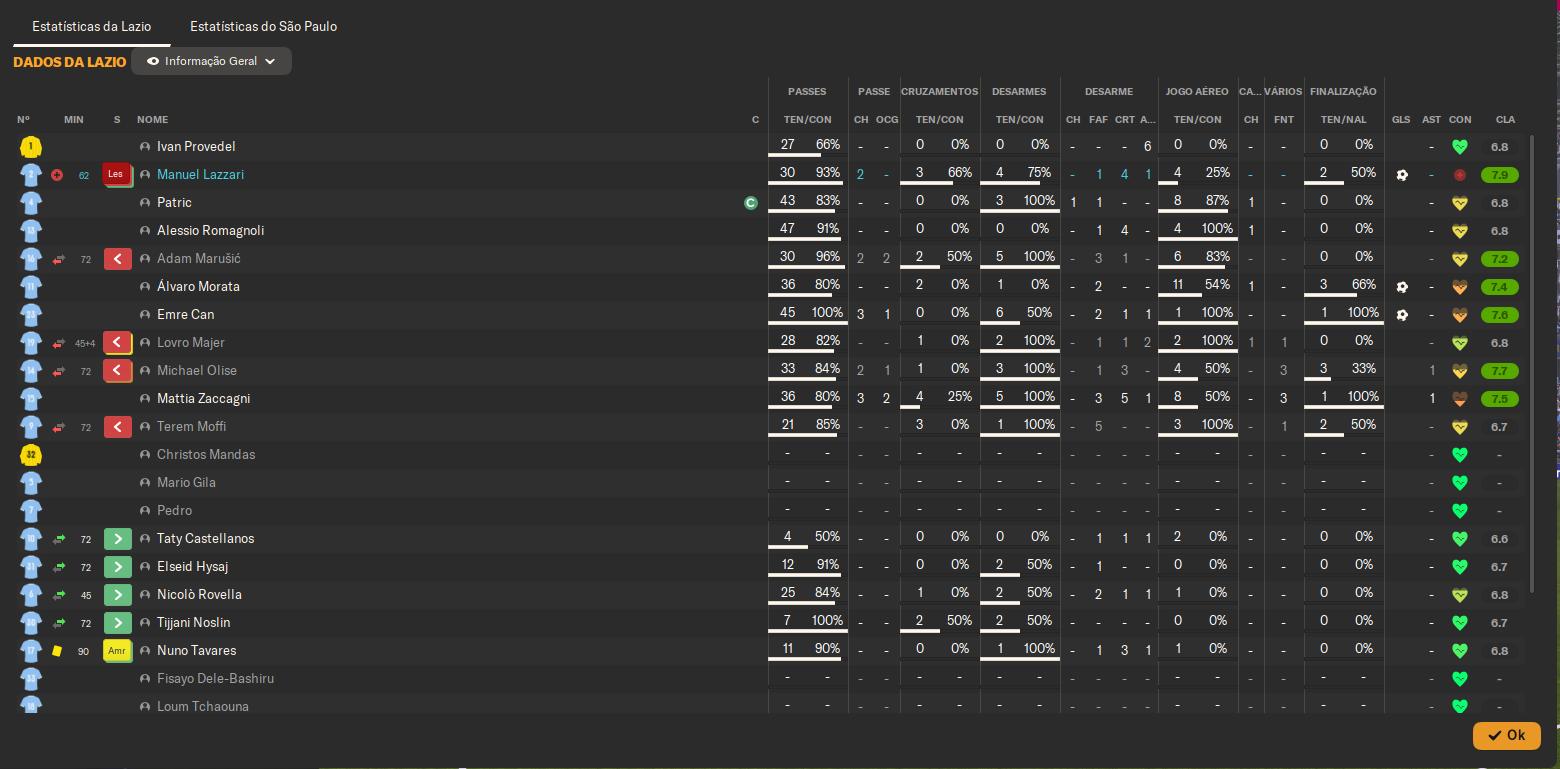
Task: Click Emre Can's 100% pass completion cell
Action: coord(827,313)
